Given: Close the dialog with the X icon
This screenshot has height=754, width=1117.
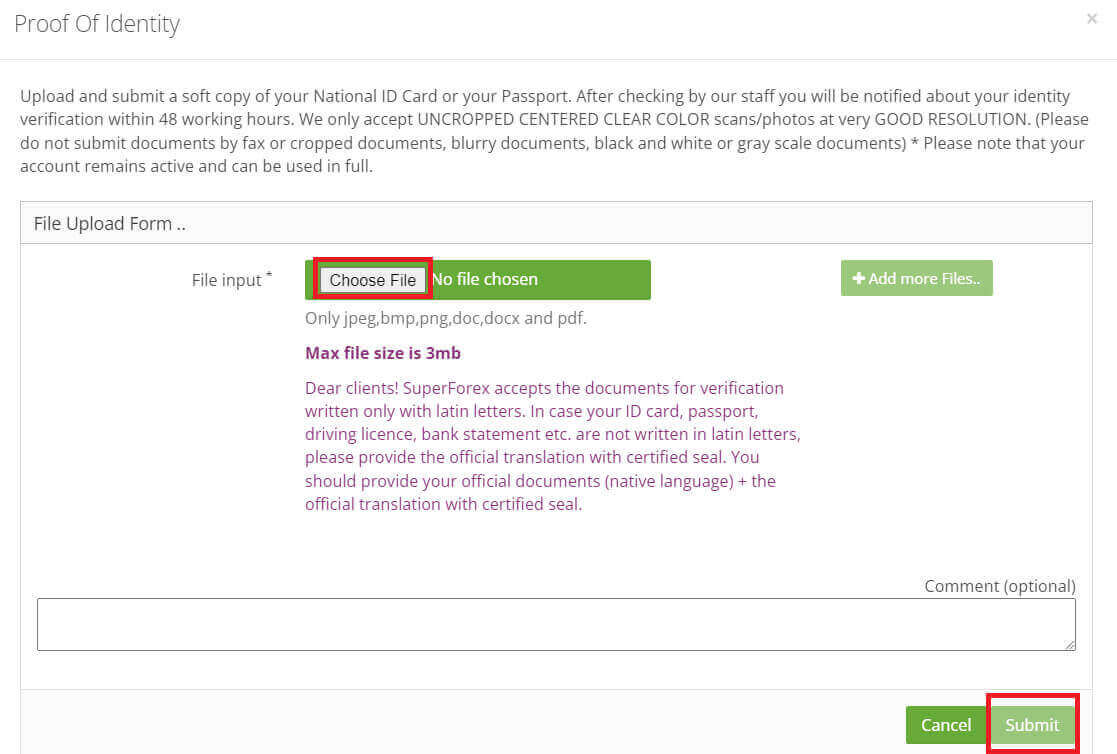Looking at the screenshot, I should point(1091,19).
